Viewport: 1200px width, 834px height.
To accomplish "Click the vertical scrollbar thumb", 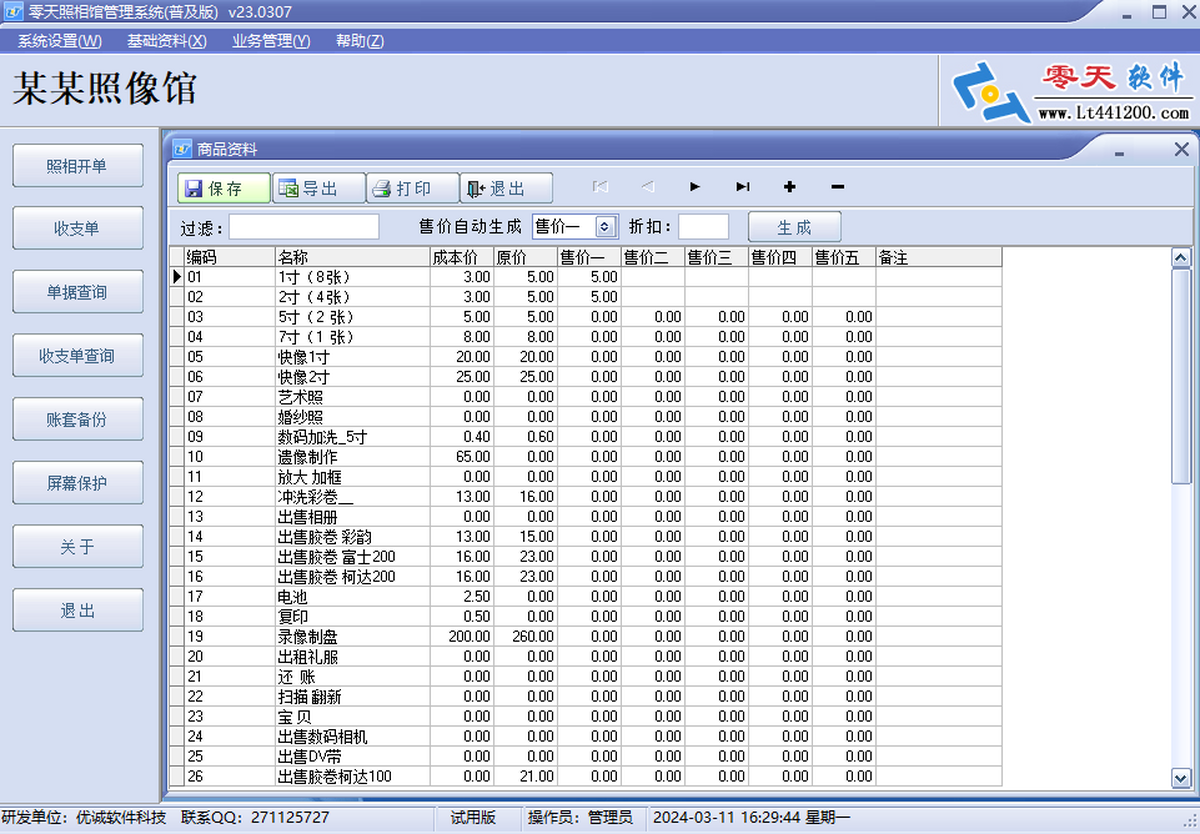I will (x=1181, y=376).
